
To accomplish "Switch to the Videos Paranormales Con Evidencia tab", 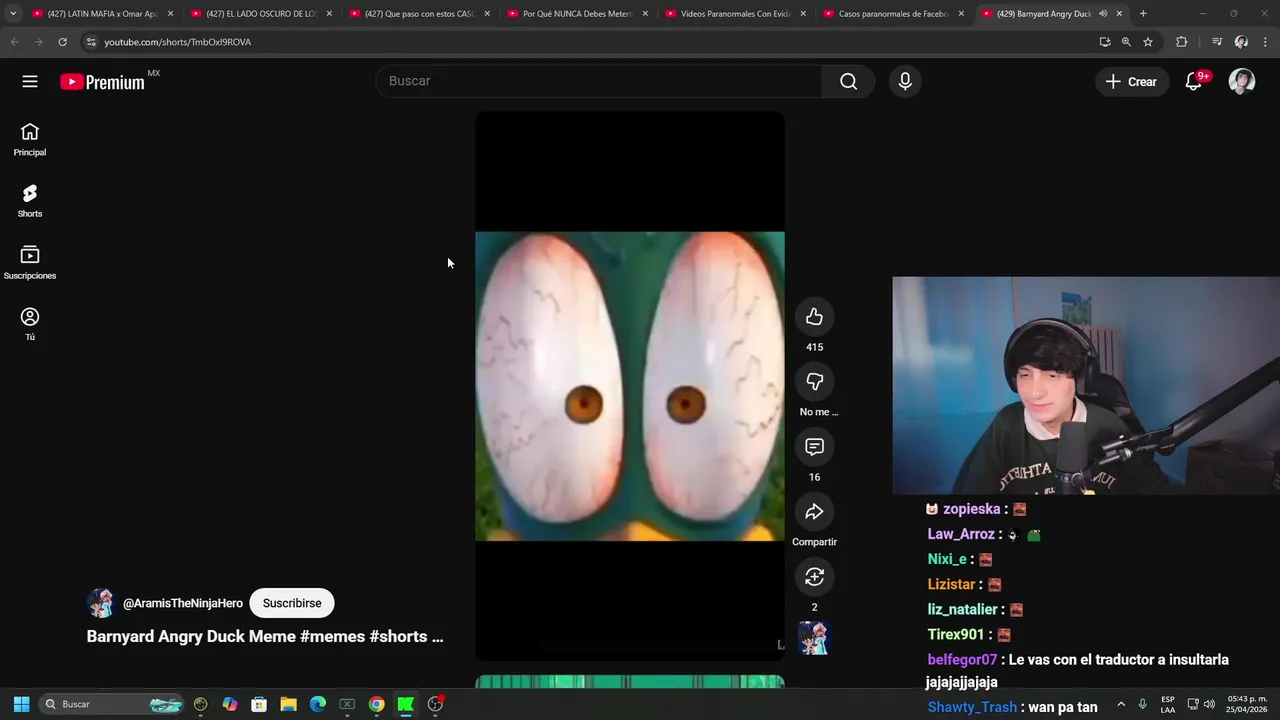I will [736, 14].
